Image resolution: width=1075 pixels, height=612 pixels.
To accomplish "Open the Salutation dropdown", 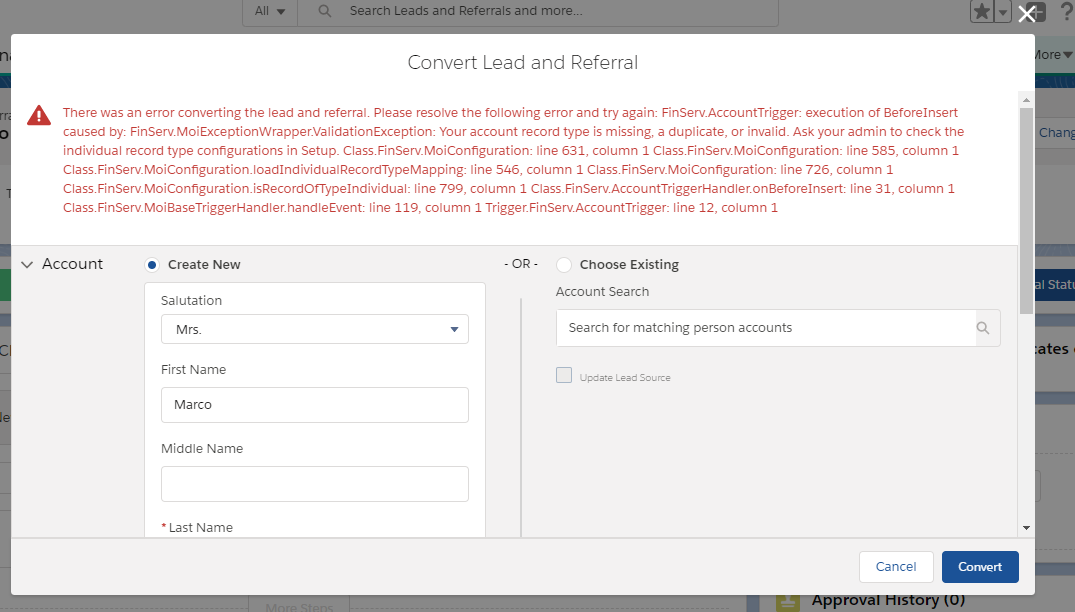I will click(314, 329).
